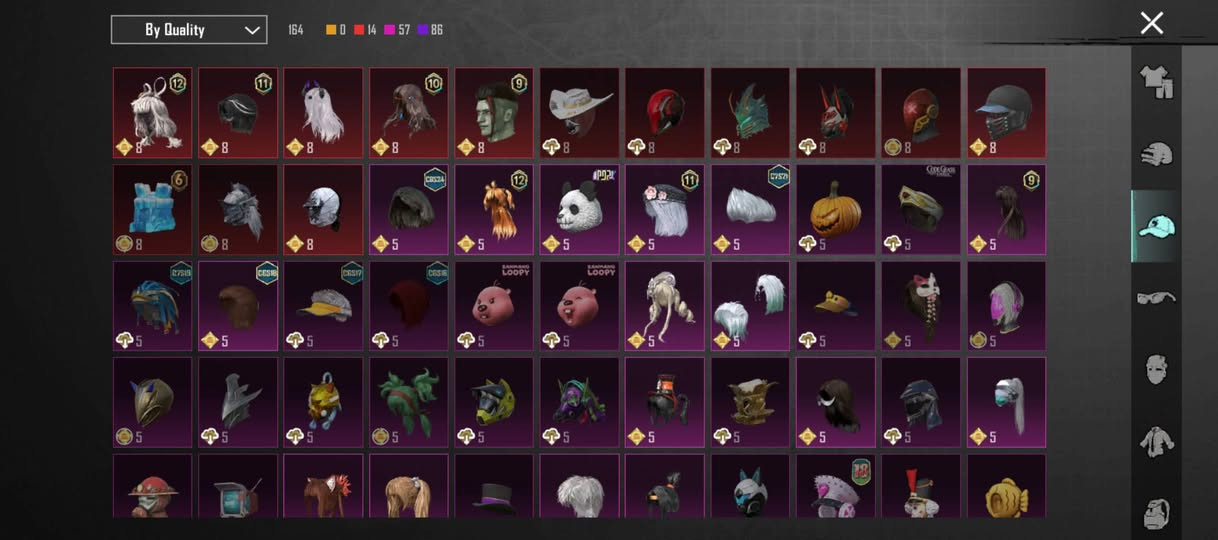Select the face mask category icon
The image size is (1218, 540).
[1156, 369]
